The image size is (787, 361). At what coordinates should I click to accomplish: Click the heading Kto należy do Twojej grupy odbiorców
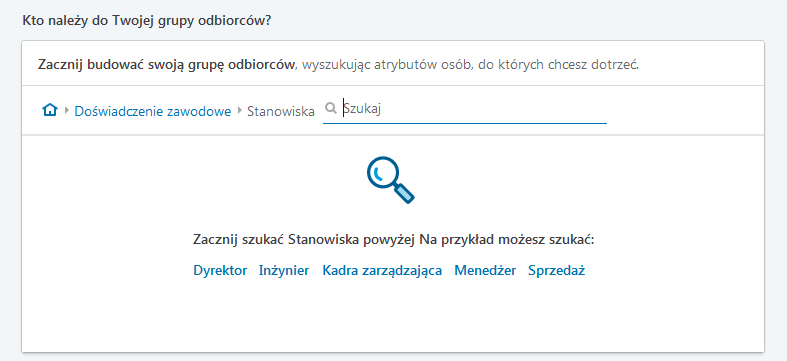pos(147,22)
